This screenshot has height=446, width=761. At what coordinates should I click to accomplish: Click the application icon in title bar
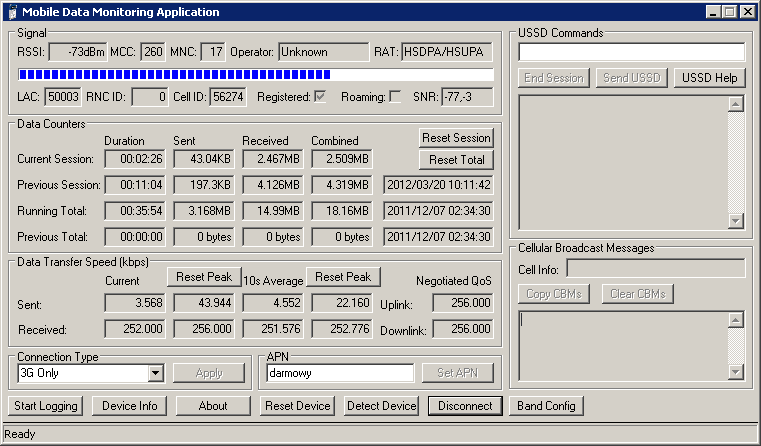coord(11,12)
